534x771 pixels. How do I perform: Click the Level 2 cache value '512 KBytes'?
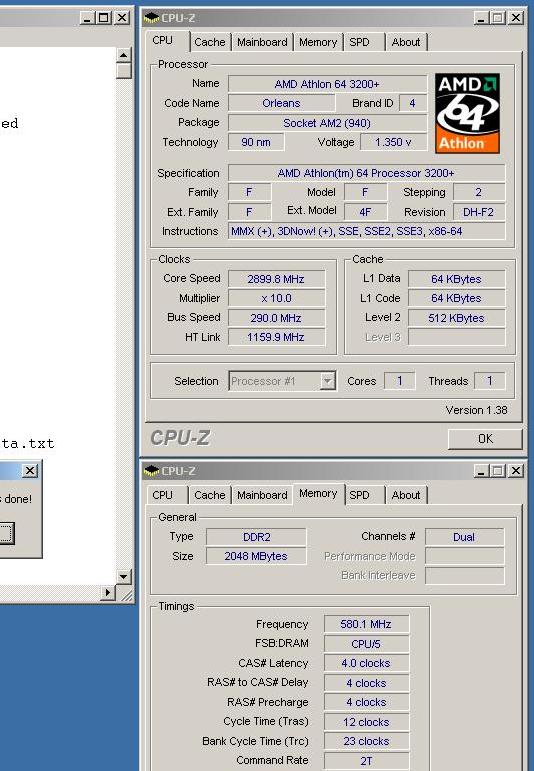[456, 318]
